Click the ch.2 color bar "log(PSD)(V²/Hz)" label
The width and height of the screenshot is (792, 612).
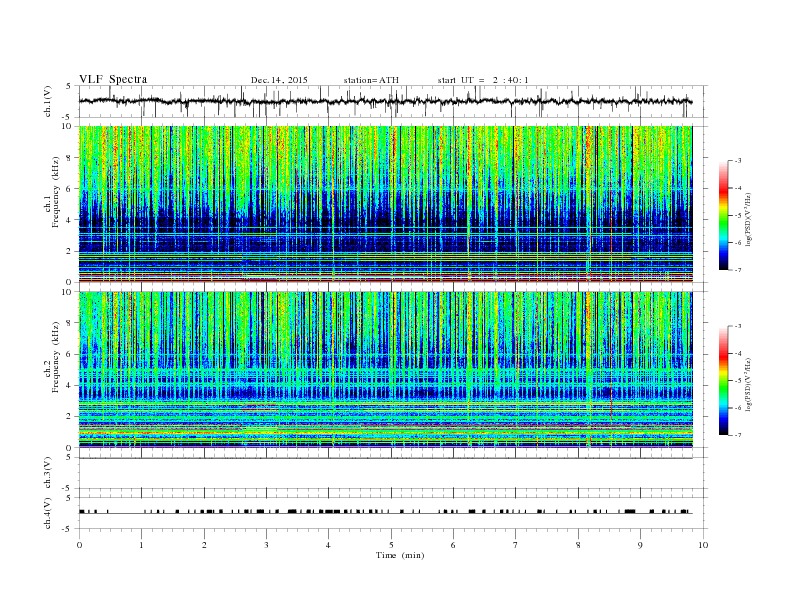749,384
